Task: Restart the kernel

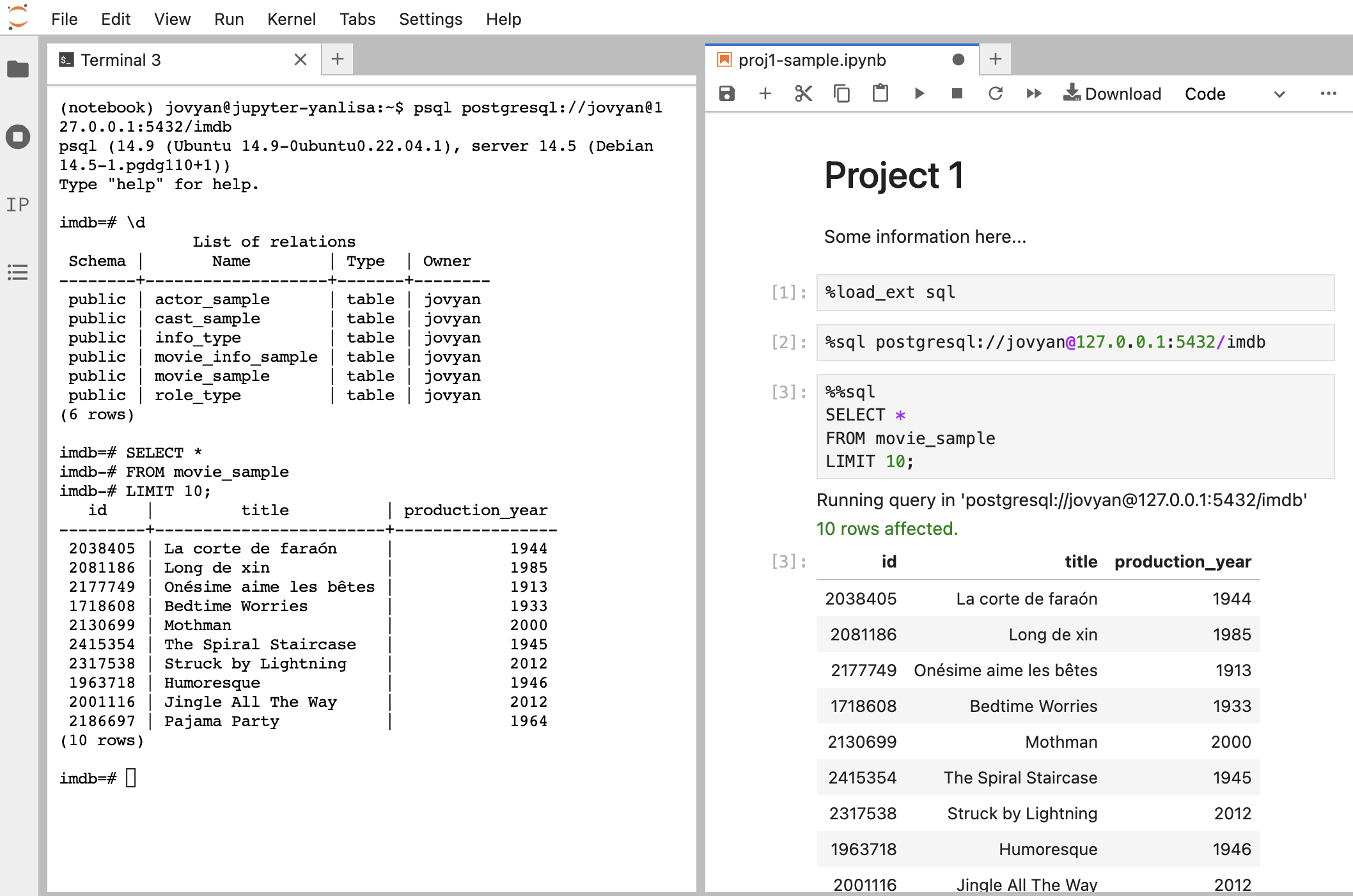Action: (995, 94)
